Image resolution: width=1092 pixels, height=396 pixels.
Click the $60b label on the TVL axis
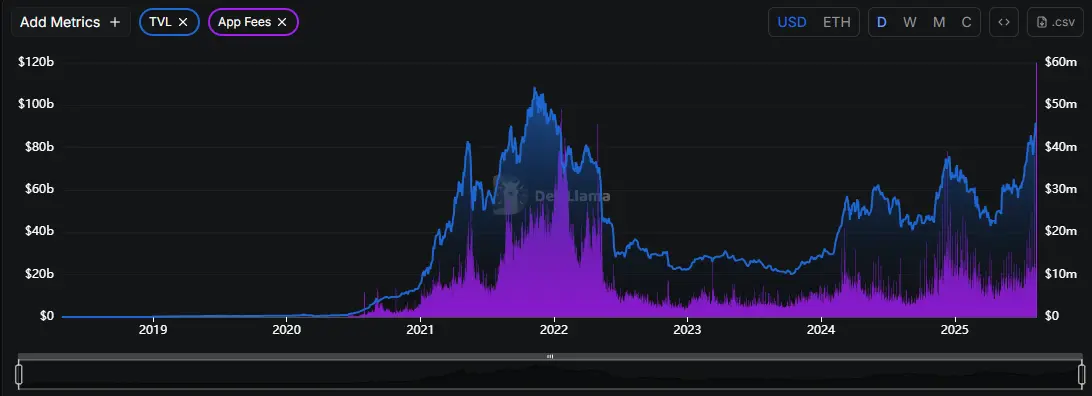39,189
